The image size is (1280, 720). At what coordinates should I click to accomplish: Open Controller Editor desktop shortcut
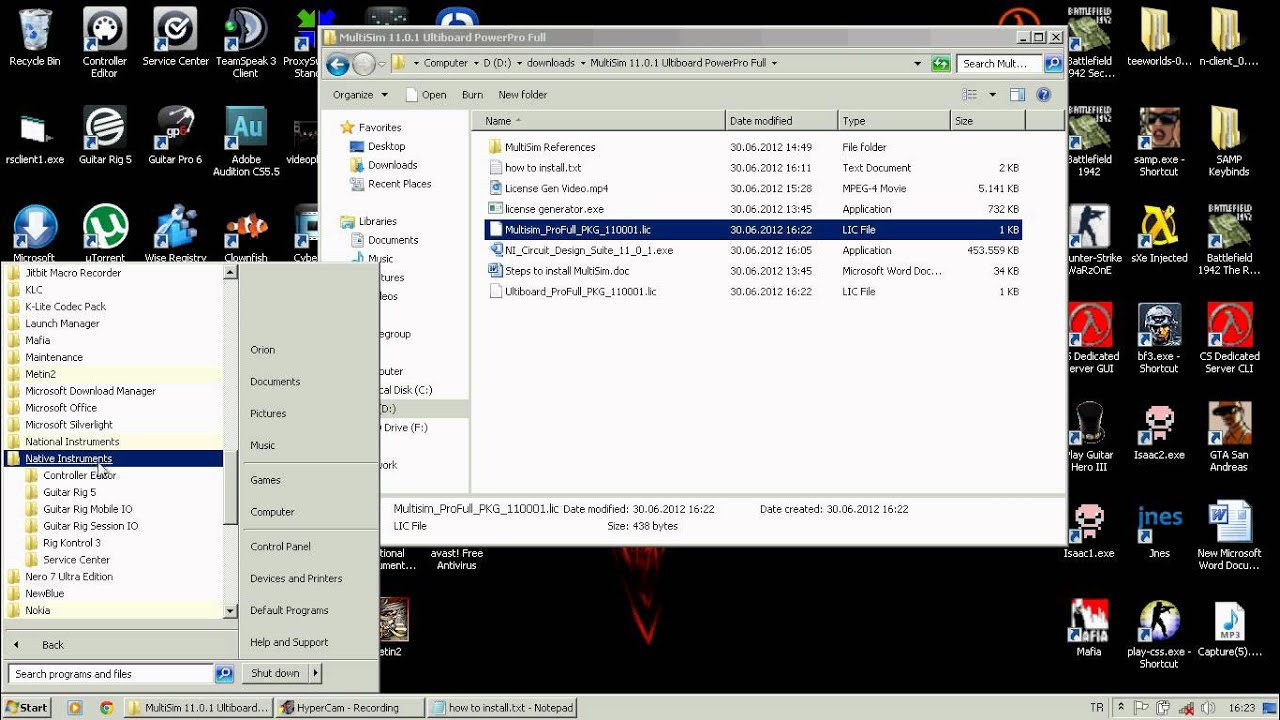[104, 43]
